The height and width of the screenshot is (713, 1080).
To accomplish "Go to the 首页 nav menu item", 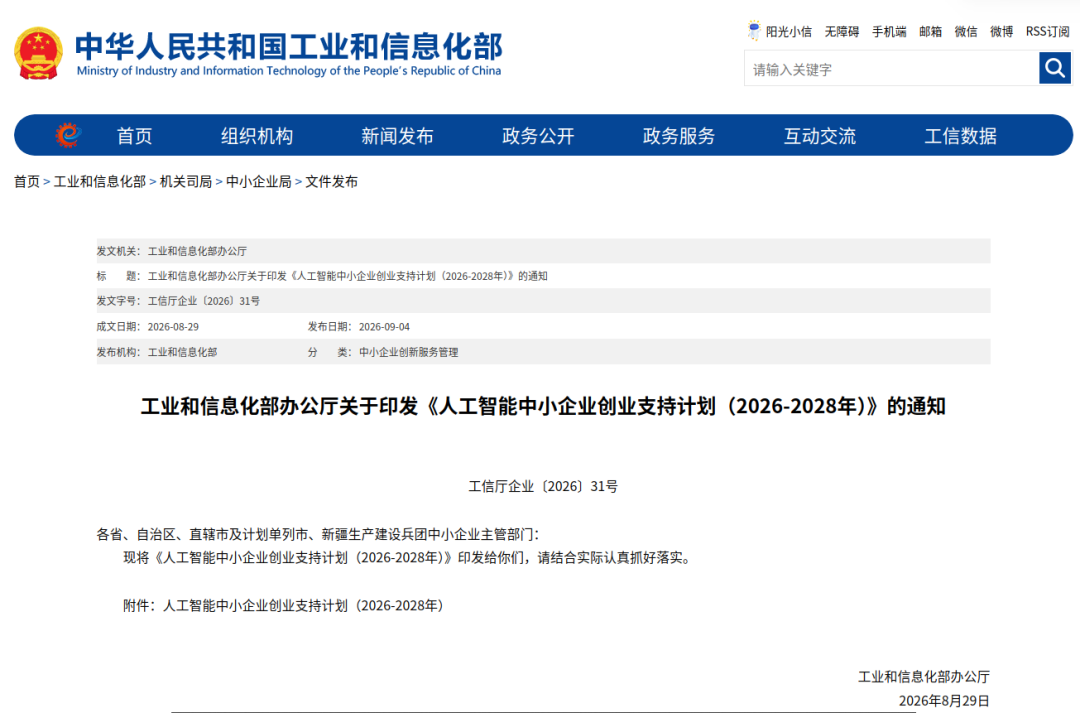I will point(134,136).
